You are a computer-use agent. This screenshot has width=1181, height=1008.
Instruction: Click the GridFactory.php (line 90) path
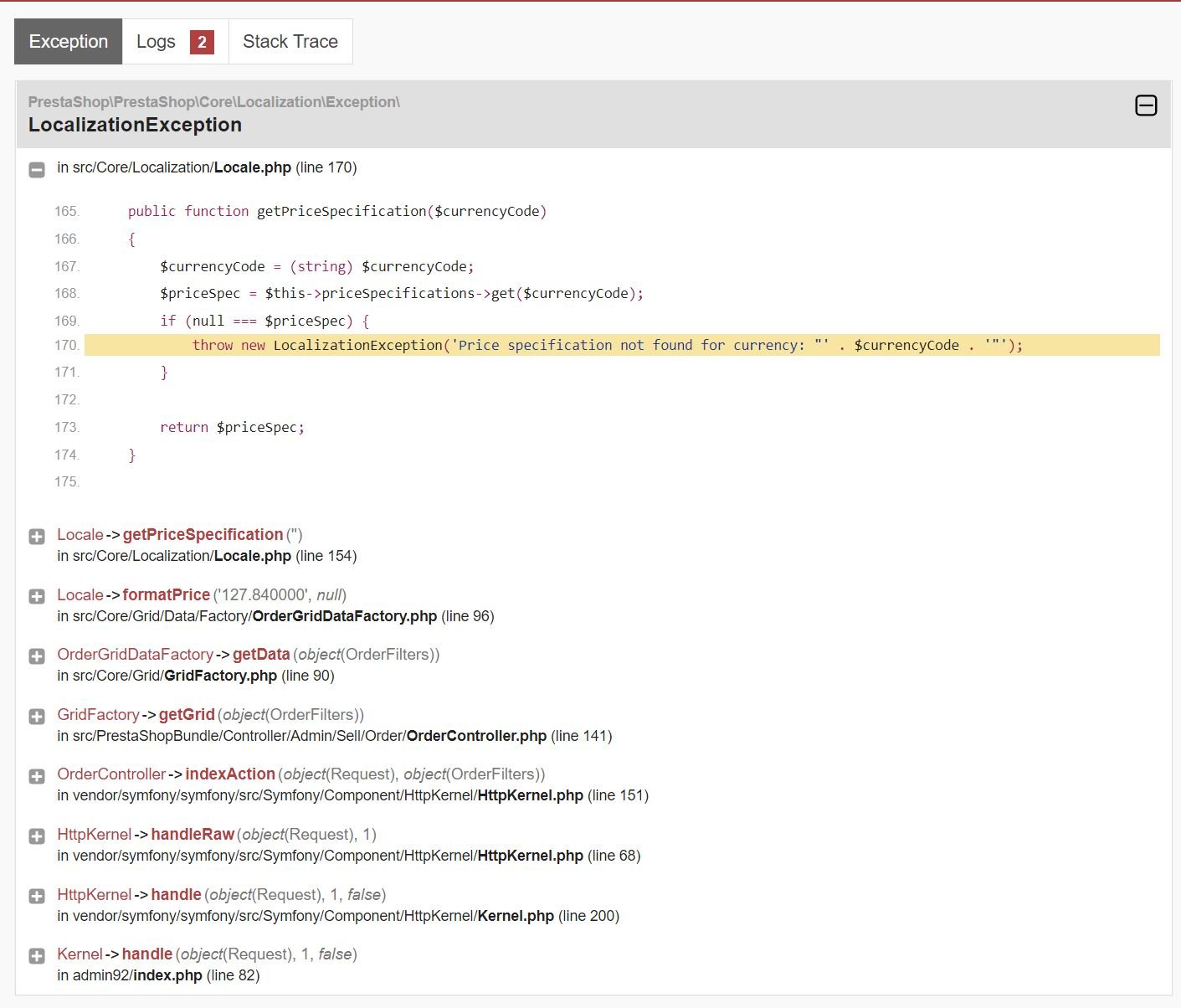pyautogui.click(x=196, y=676)
